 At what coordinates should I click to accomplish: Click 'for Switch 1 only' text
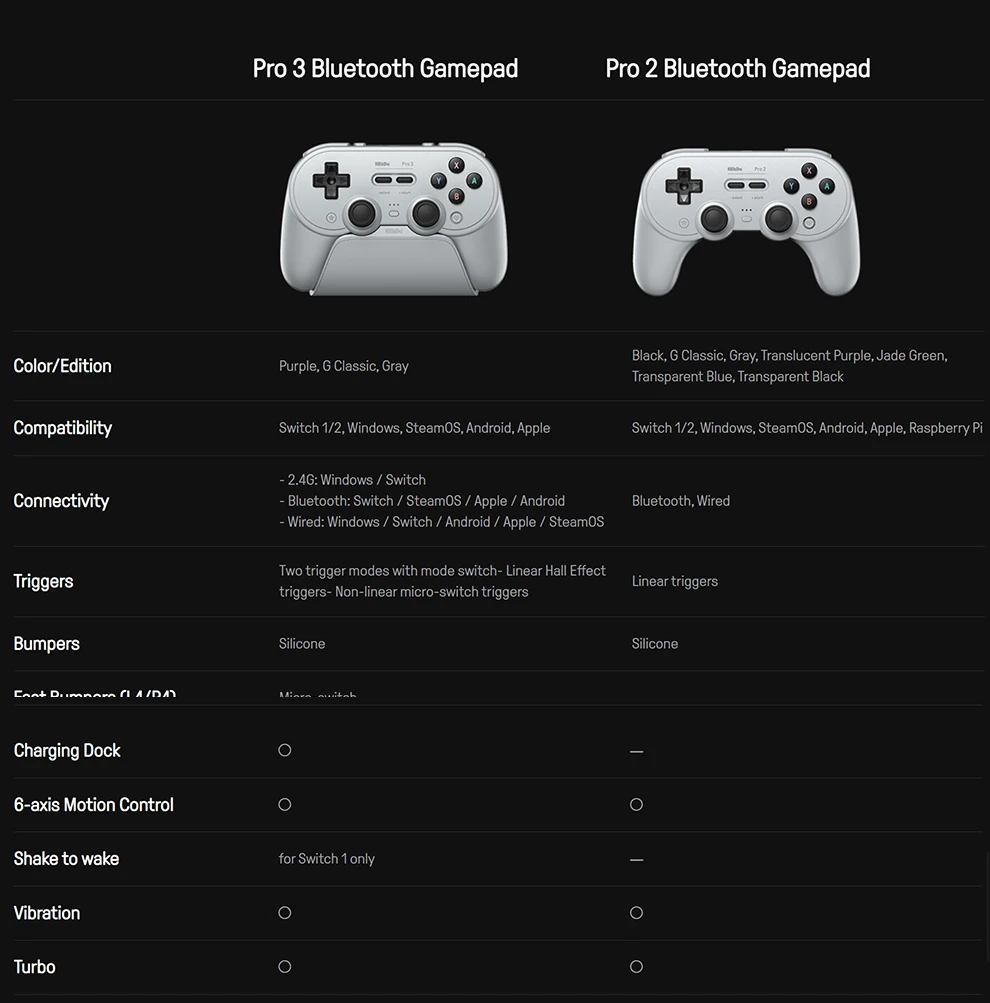(x=326, y=858)
